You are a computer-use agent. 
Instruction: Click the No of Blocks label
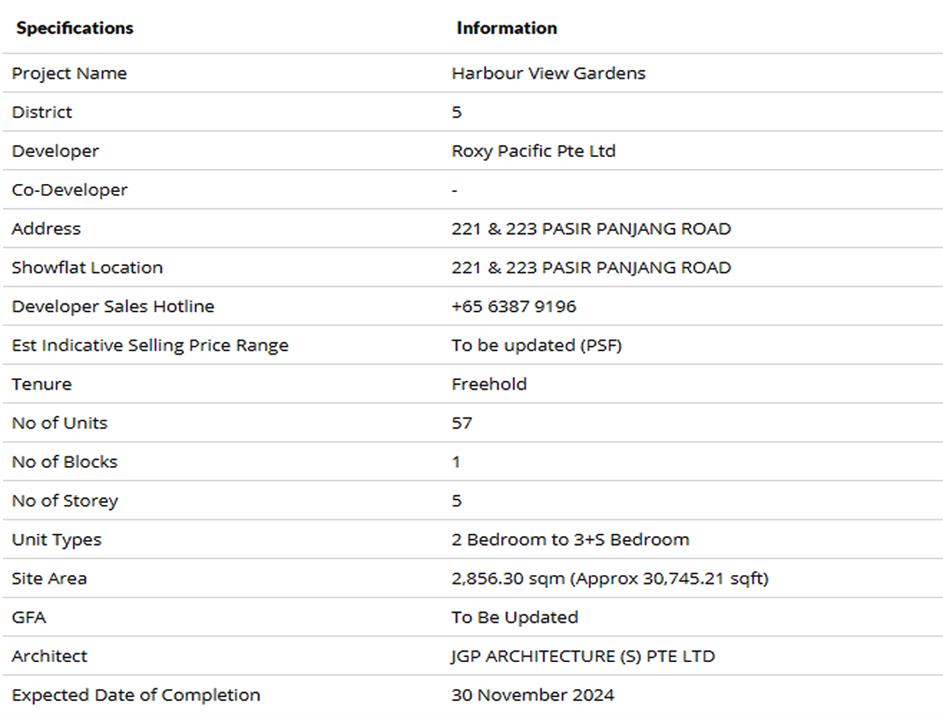coord(64,462)
